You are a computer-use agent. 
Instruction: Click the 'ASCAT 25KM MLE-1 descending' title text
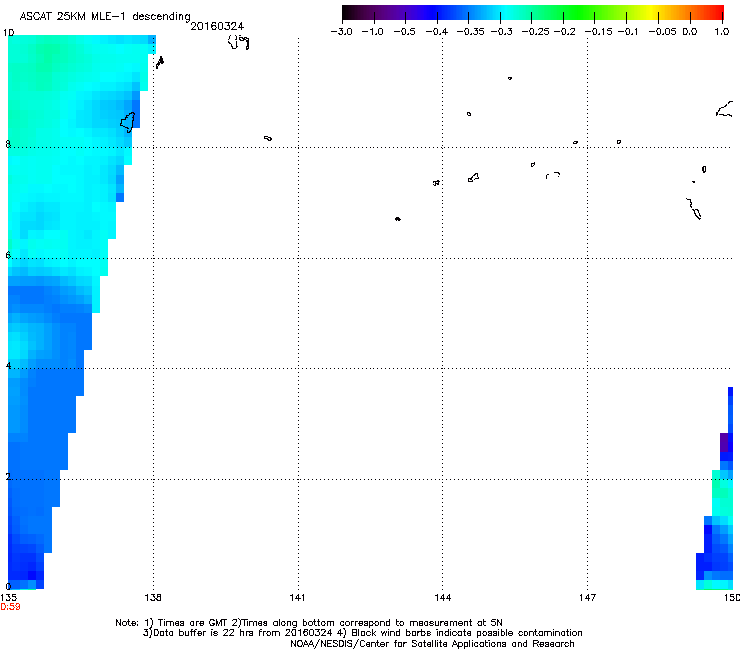pos(105,17)
